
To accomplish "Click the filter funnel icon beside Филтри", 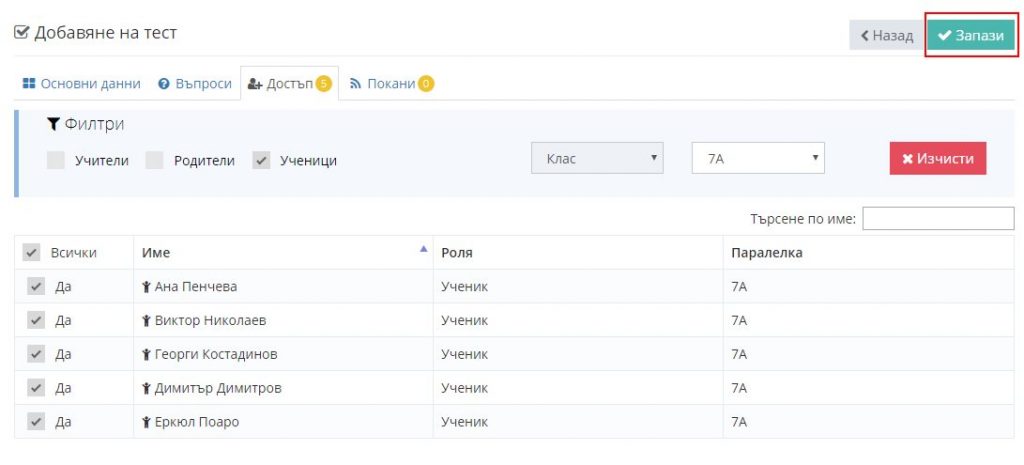I will click(54, 124).
